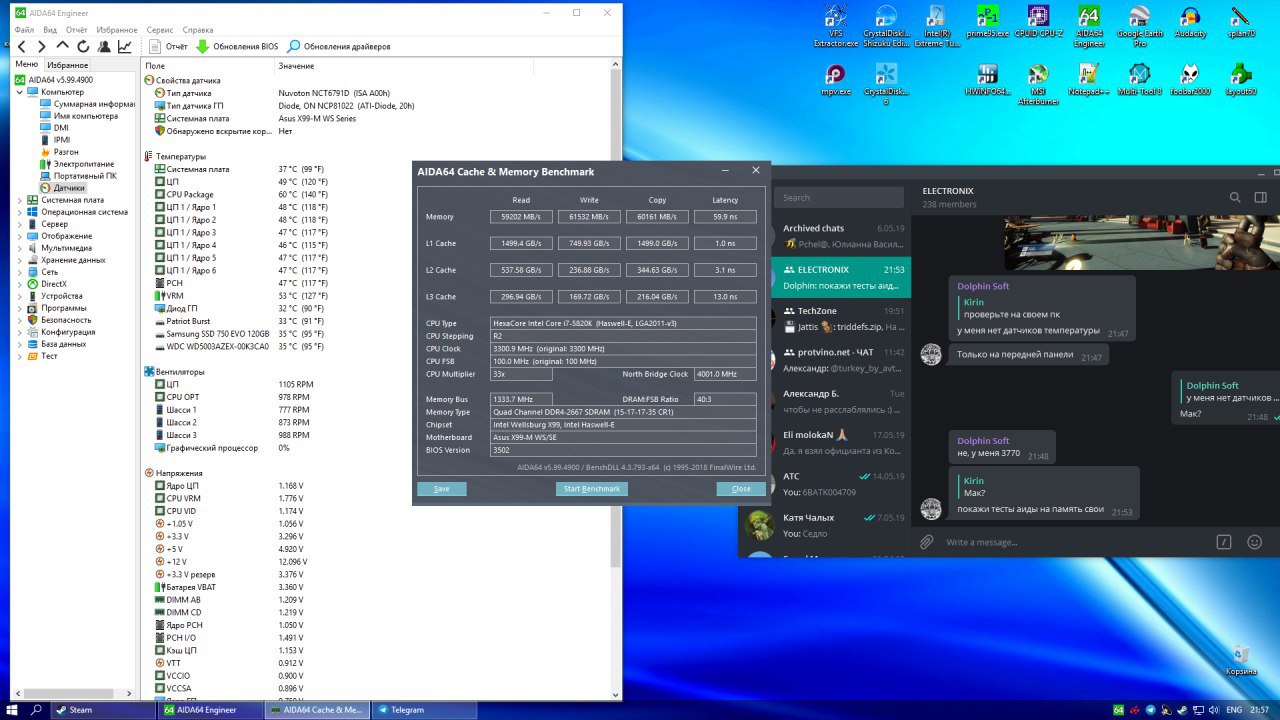This screenshot has height=720, width=1280.
Task: Expand the Хранение данных tree node
Action: point(19,260)
